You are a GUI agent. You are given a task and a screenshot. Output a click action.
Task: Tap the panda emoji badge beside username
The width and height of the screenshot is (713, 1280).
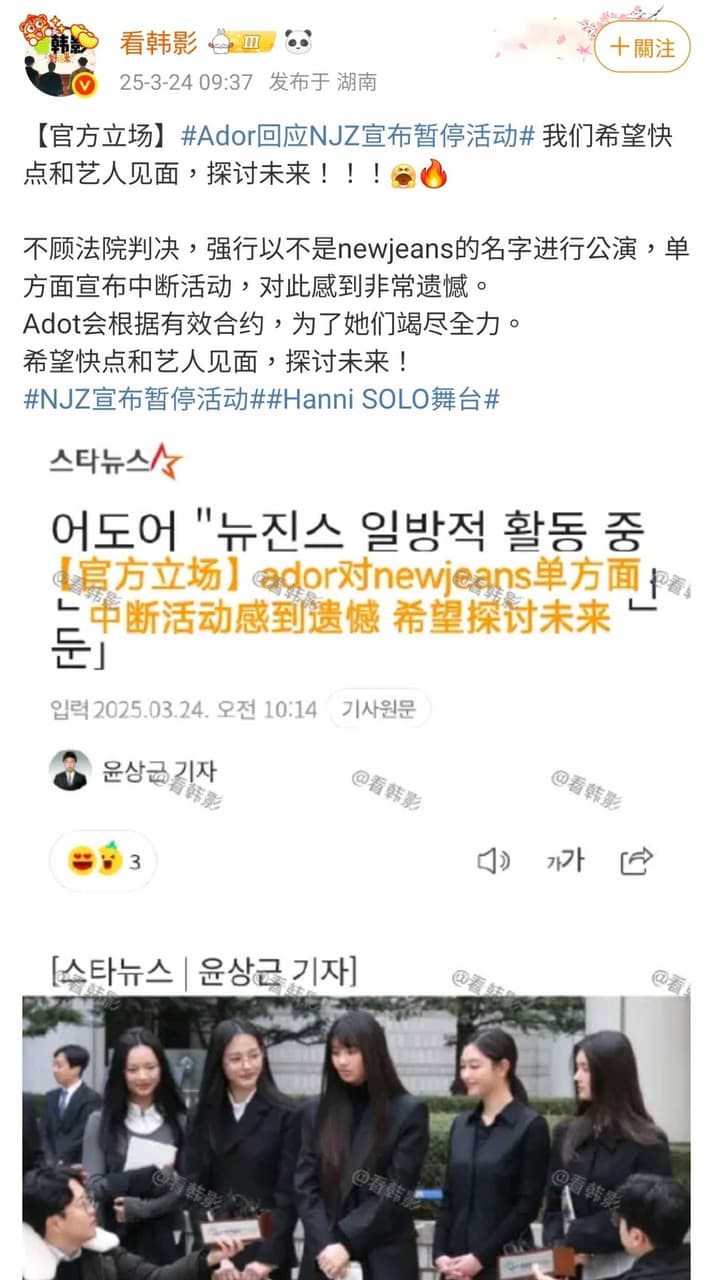[x=297, y=42]
